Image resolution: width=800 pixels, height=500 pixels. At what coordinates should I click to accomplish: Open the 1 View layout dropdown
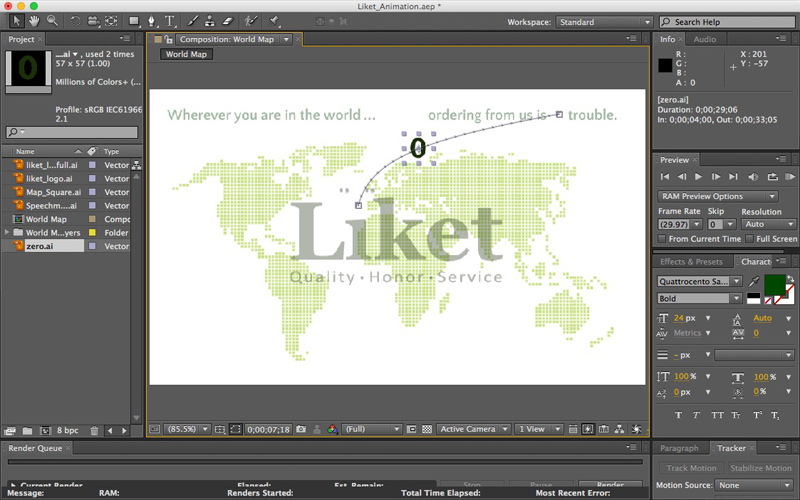[538, 429]
